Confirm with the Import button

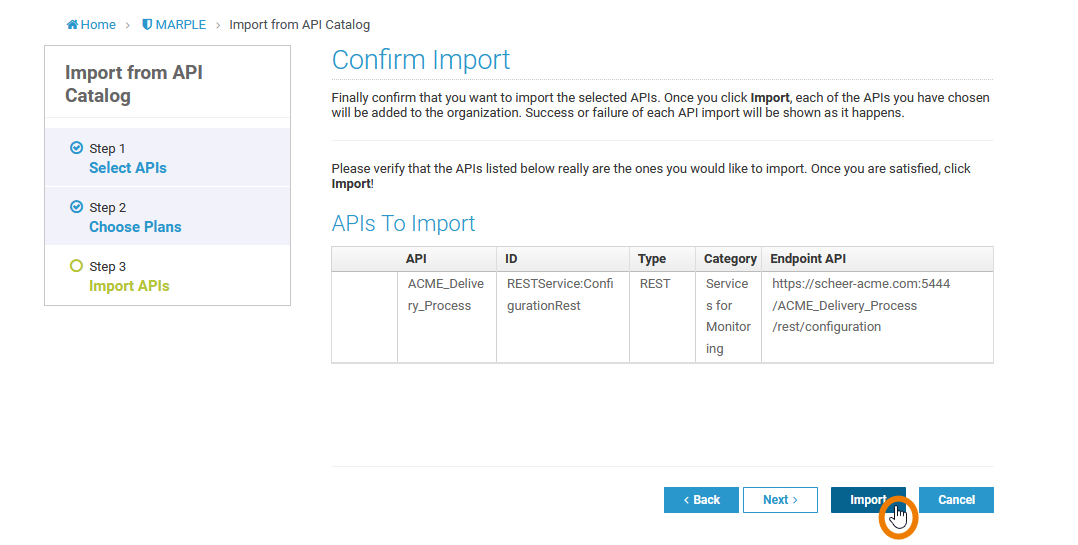[x=867, y=500]
